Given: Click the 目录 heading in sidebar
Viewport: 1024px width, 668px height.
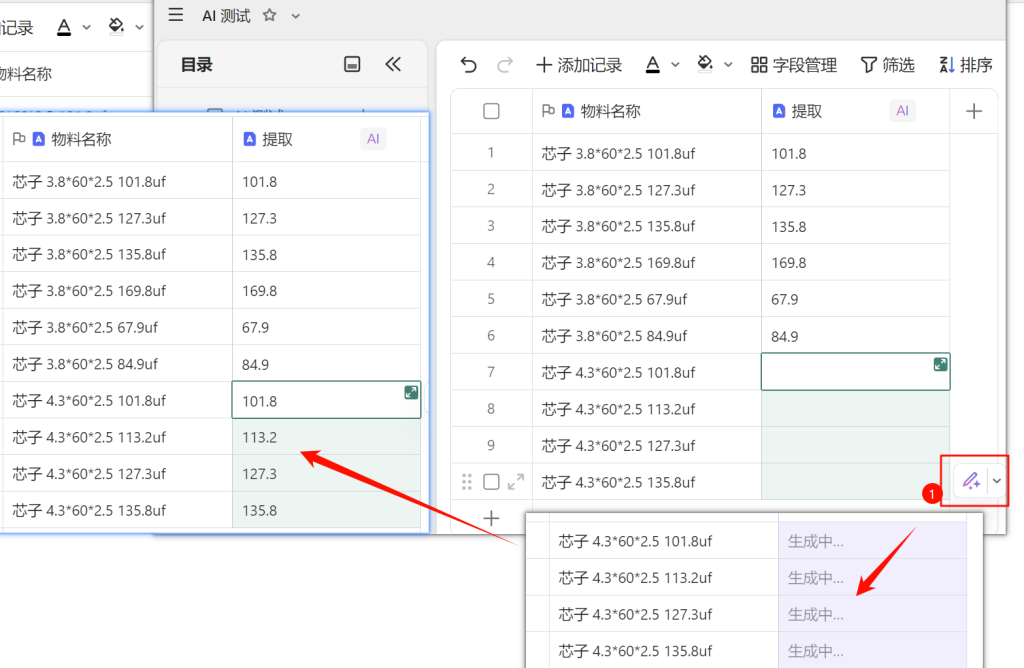Looking at the screenshot, I should click(x=197, y=65).
